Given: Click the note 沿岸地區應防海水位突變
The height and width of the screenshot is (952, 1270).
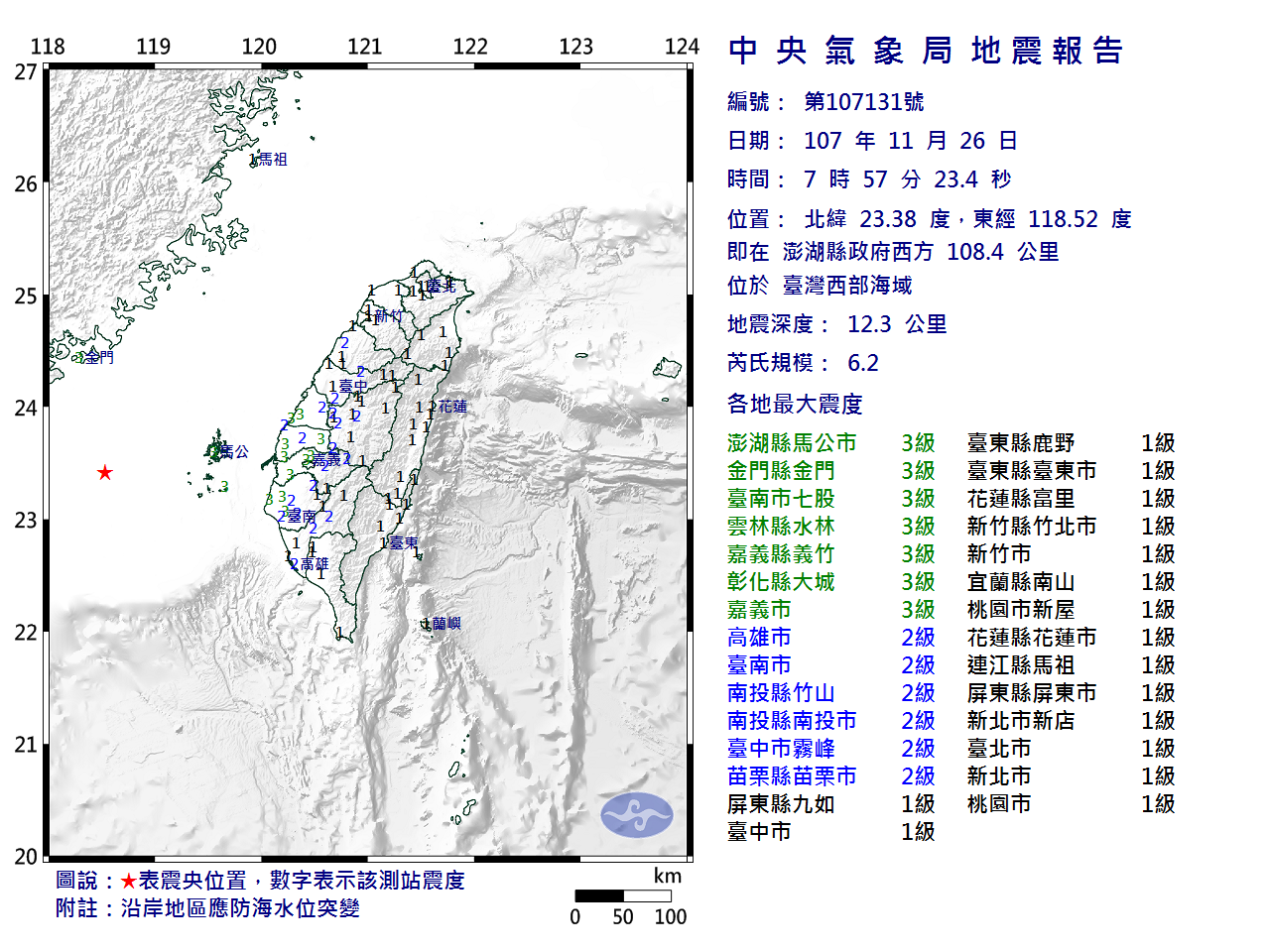Looking at the screenshot, I should 240,908.
